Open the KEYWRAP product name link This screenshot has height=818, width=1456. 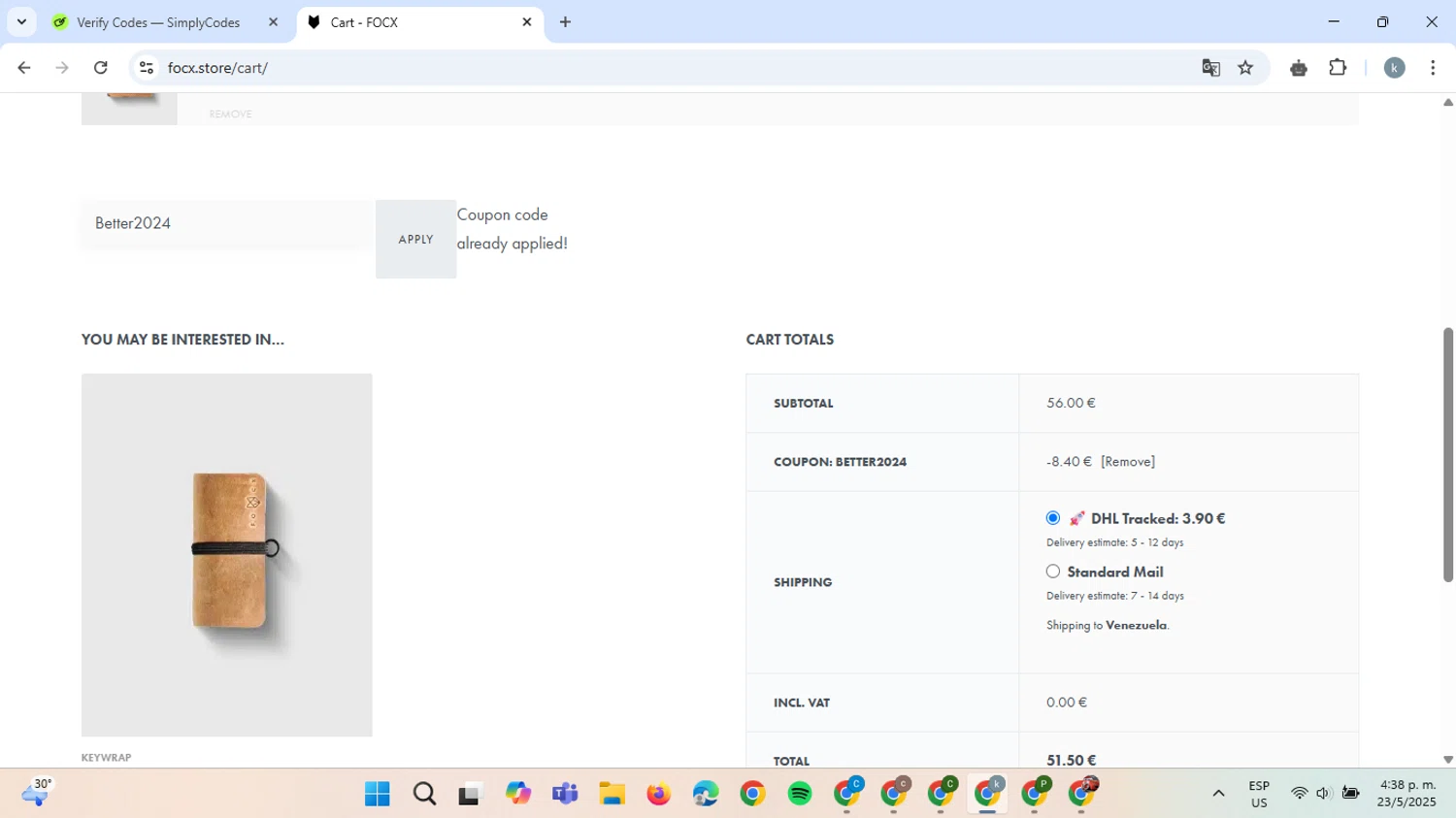(x=106, y=758)
